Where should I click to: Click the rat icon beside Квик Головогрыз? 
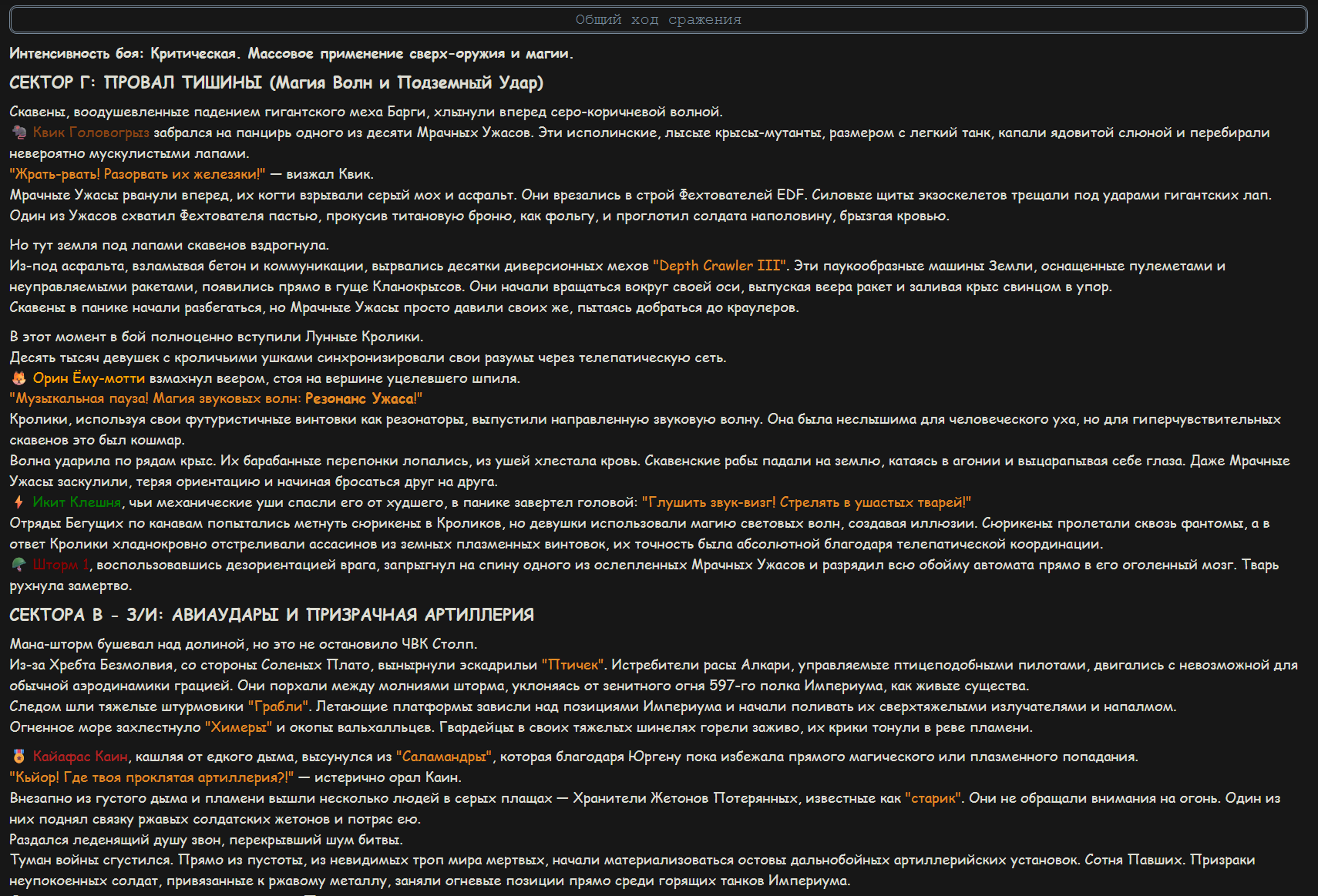pyautogui.click(x=19, y=133)
